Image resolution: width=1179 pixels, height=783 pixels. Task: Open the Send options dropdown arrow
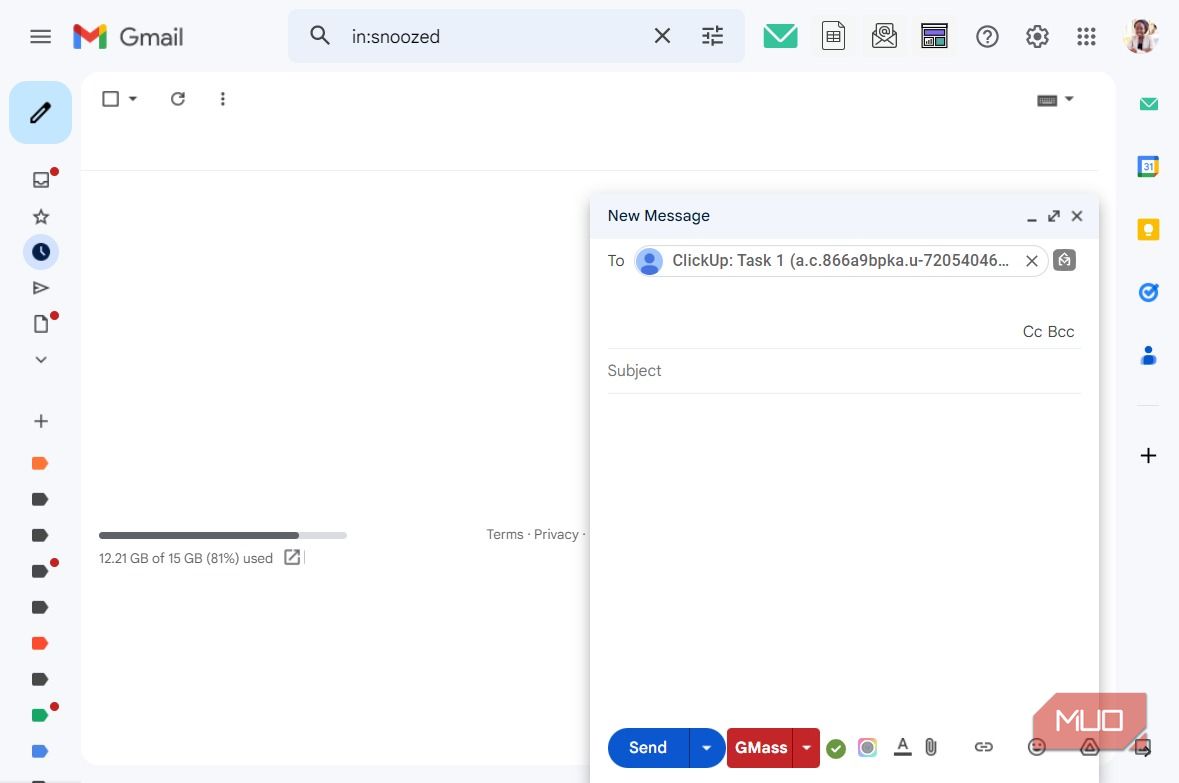click(707, 748)
